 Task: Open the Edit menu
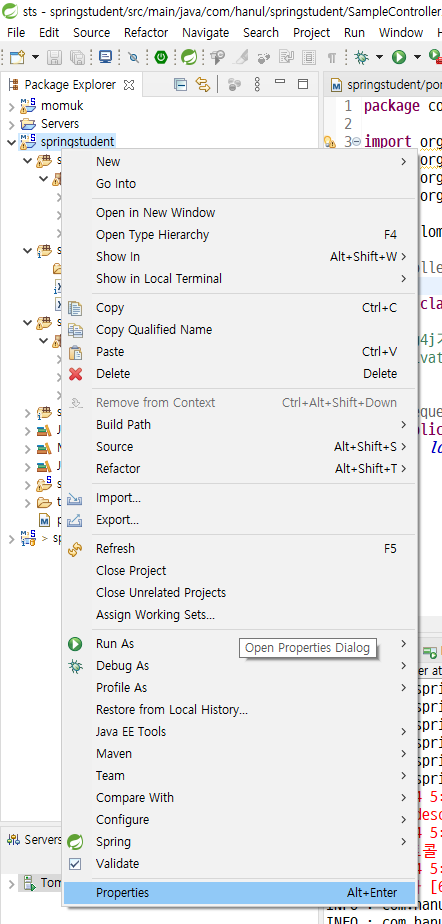[49, 32]
